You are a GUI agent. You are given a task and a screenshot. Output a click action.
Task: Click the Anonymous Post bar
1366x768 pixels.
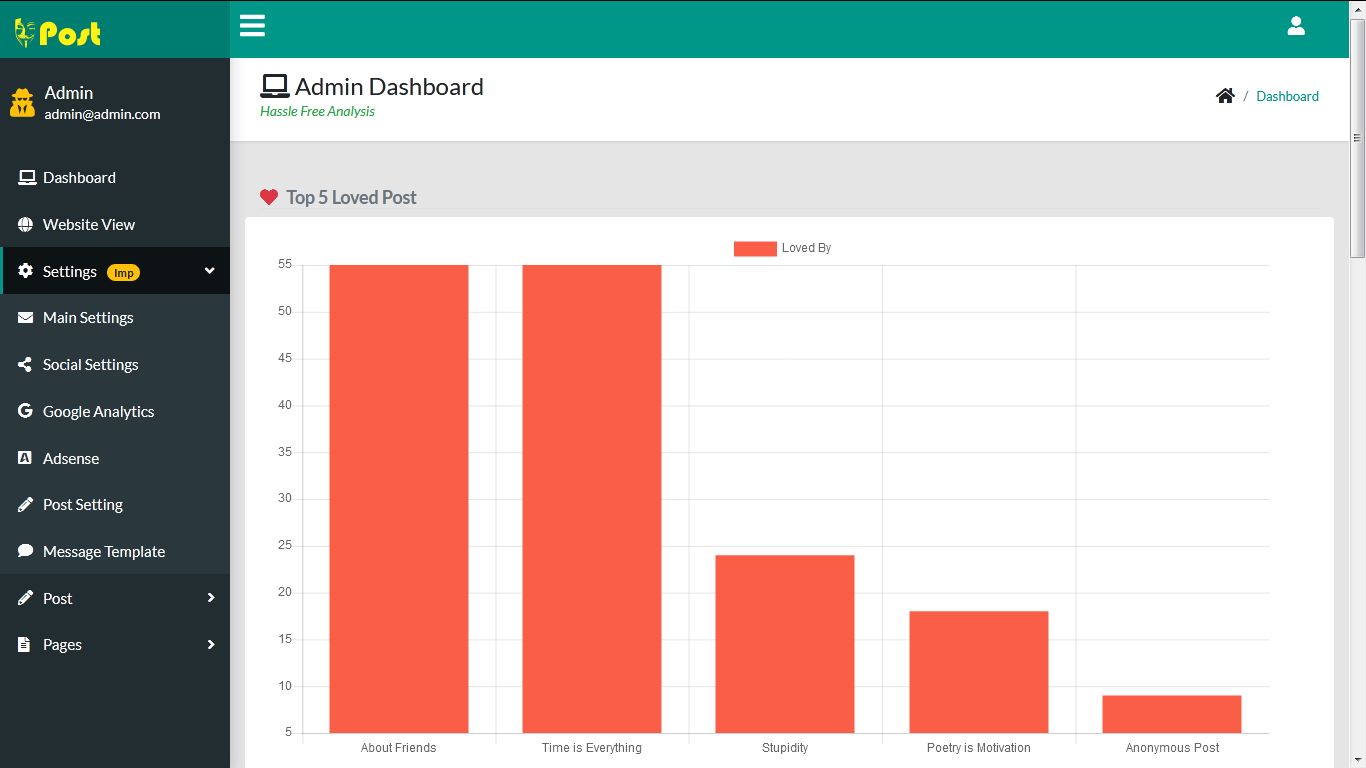point(1172,714)
